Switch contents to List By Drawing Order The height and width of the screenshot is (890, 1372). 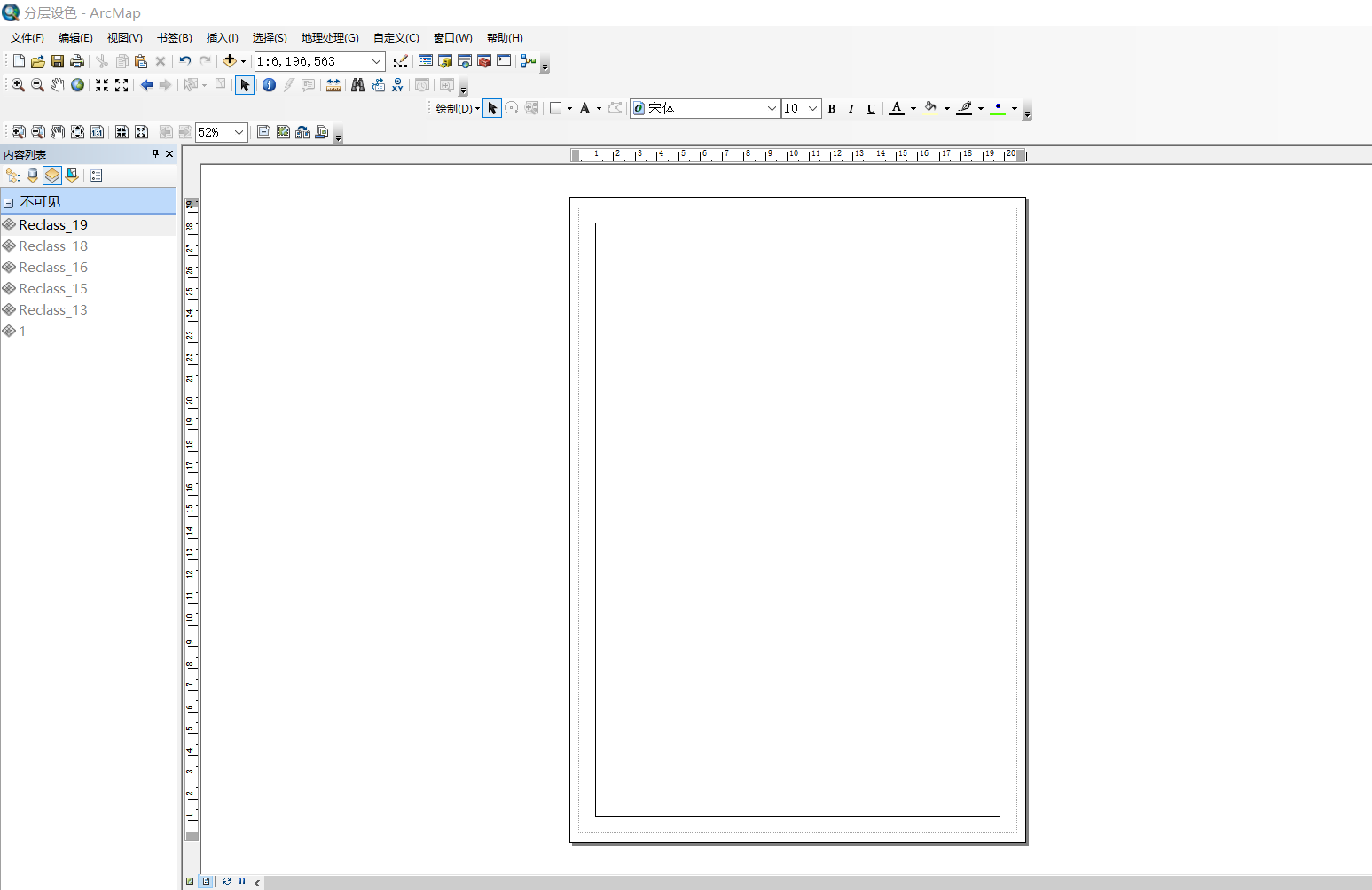tap(13, 176)
